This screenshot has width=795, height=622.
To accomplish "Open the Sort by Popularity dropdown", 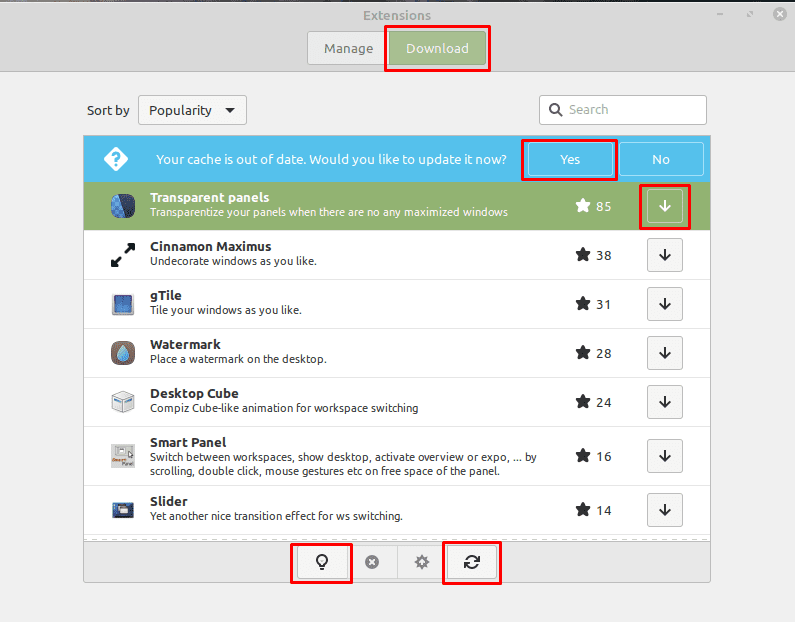I will 192,110.
